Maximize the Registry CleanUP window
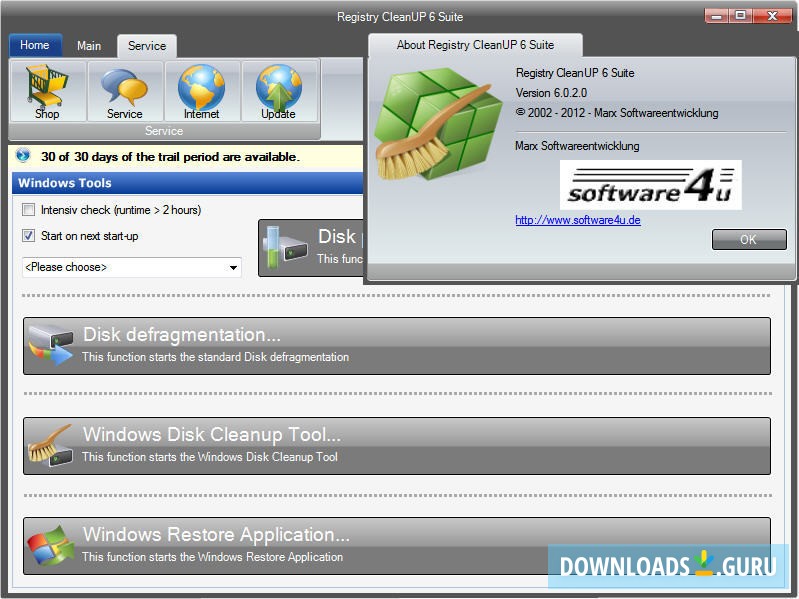The image size is (799, 599). (740, 16)
